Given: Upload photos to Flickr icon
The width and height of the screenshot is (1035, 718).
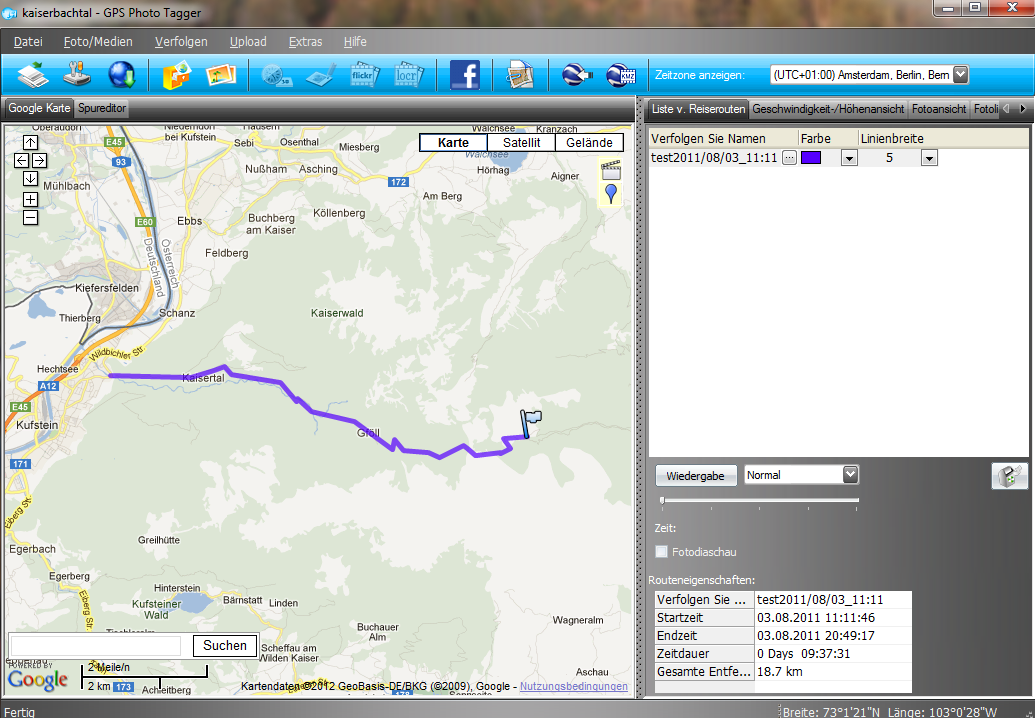Looking at the screenshot, I should point(365,75).
